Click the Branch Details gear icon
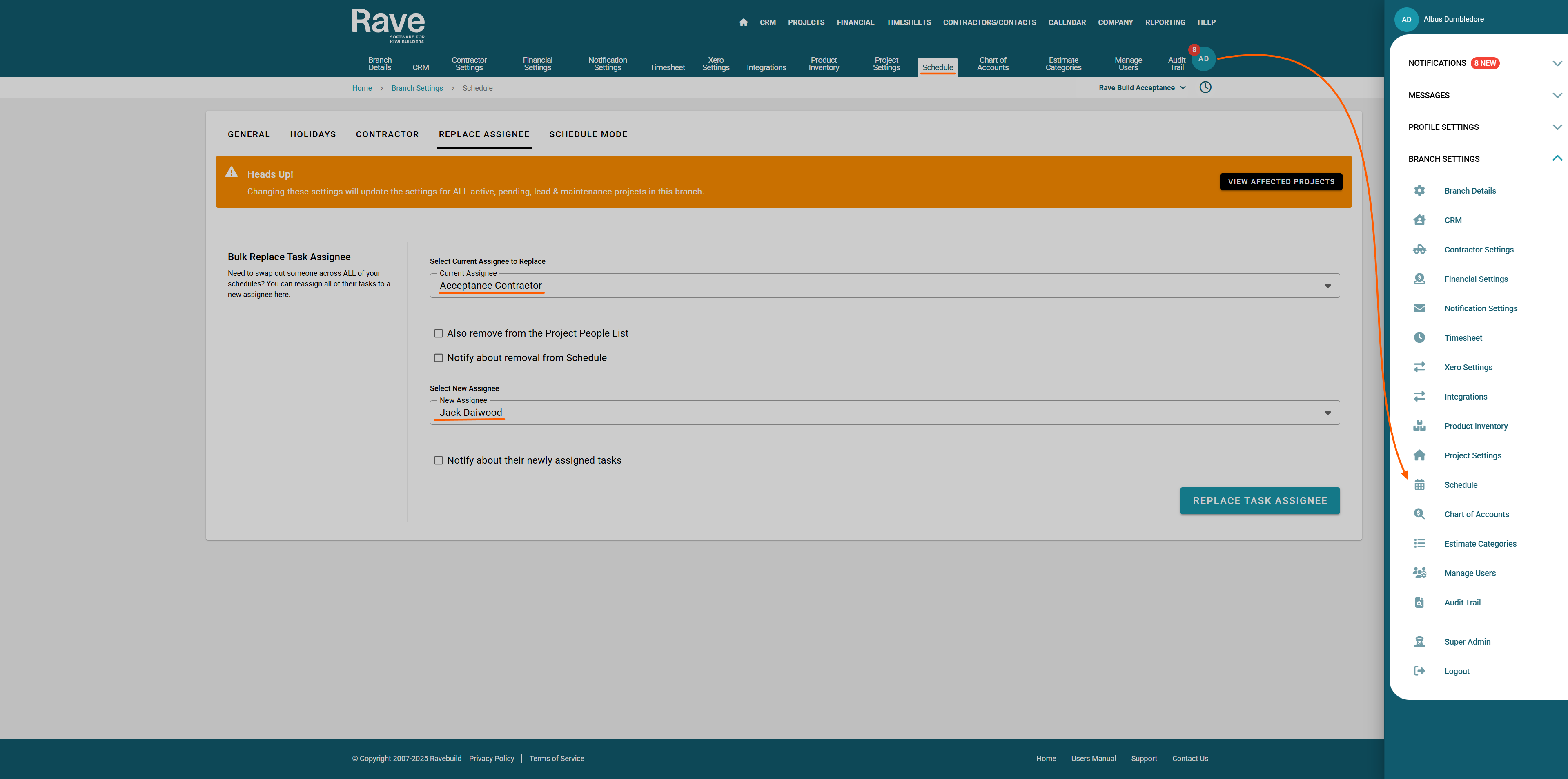 (1419, 191)
